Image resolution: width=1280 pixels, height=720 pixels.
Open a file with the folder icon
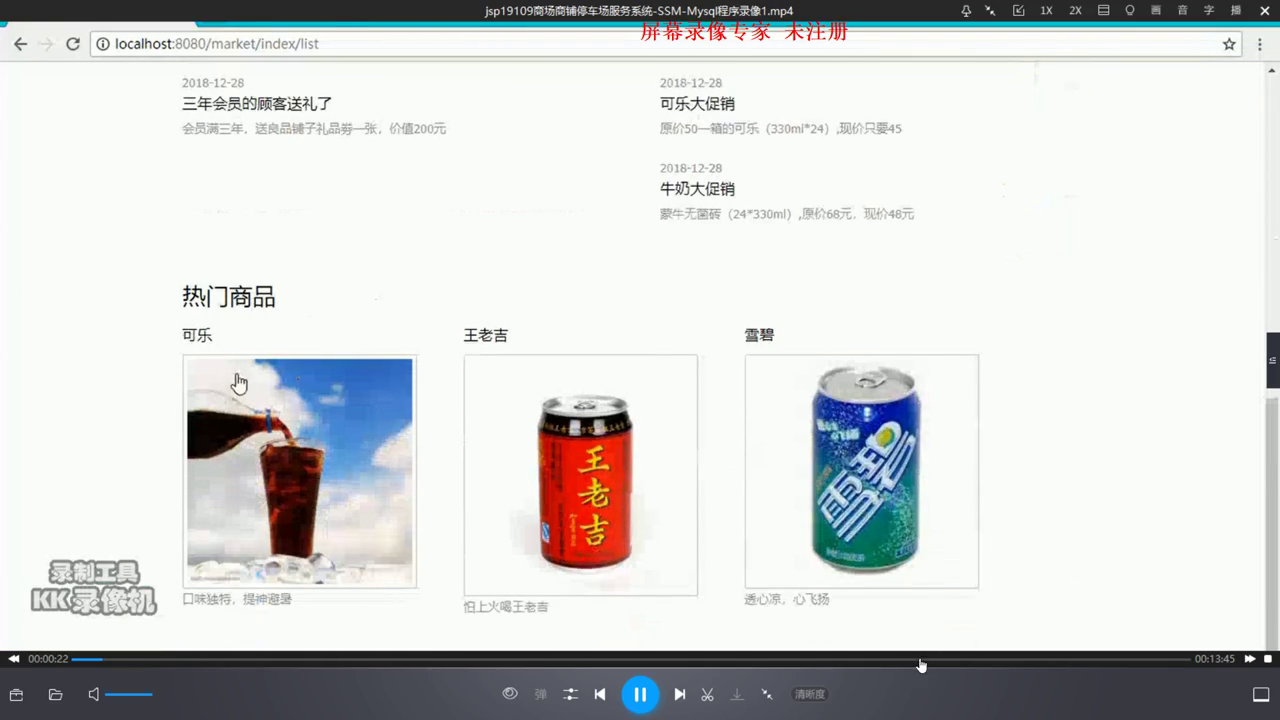[55, 694]
